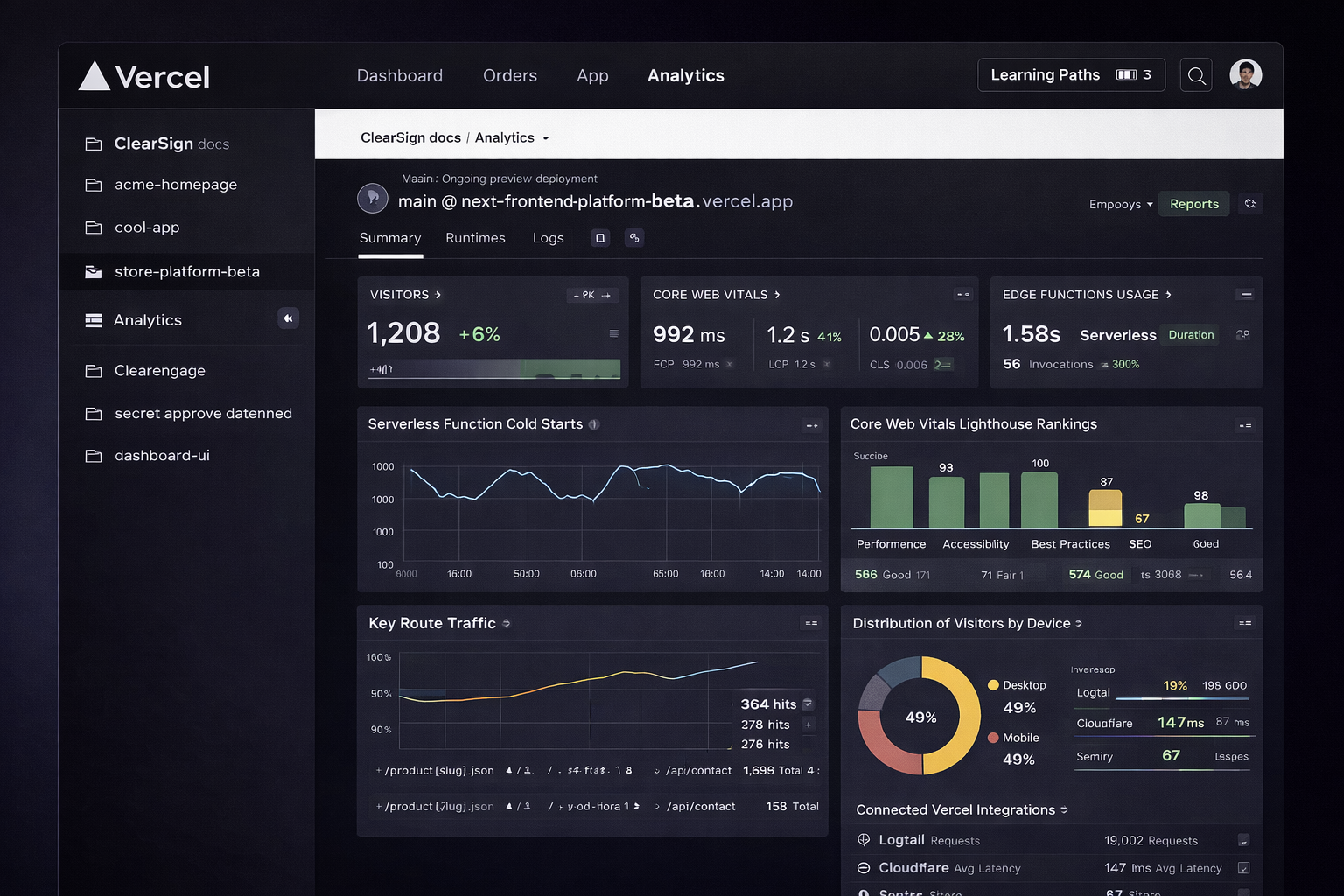Click the deployment status icon next to main
This screenshot has height=896, width=1344.
click(373, 199)
